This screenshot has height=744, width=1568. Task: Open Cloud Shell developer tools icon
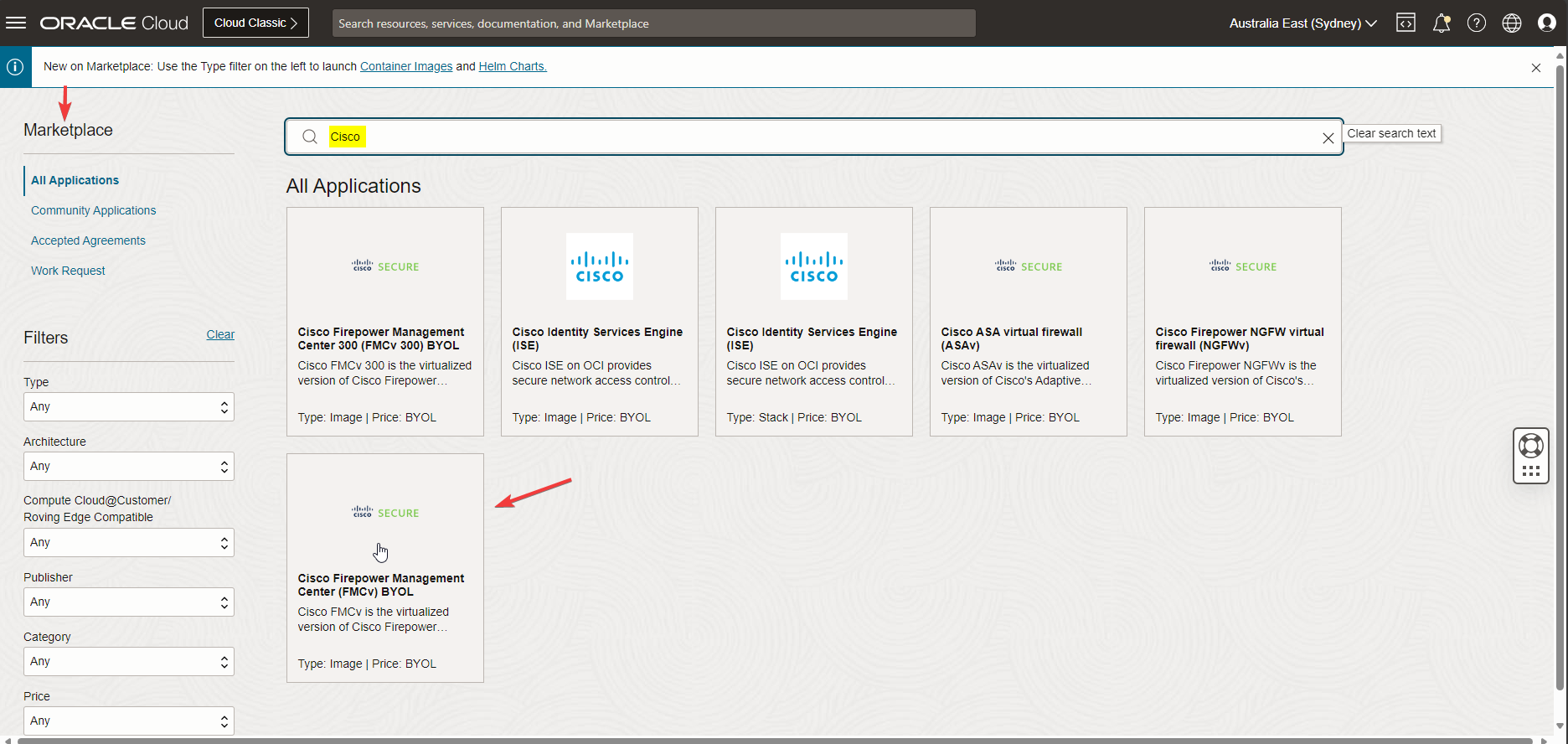1406,23
